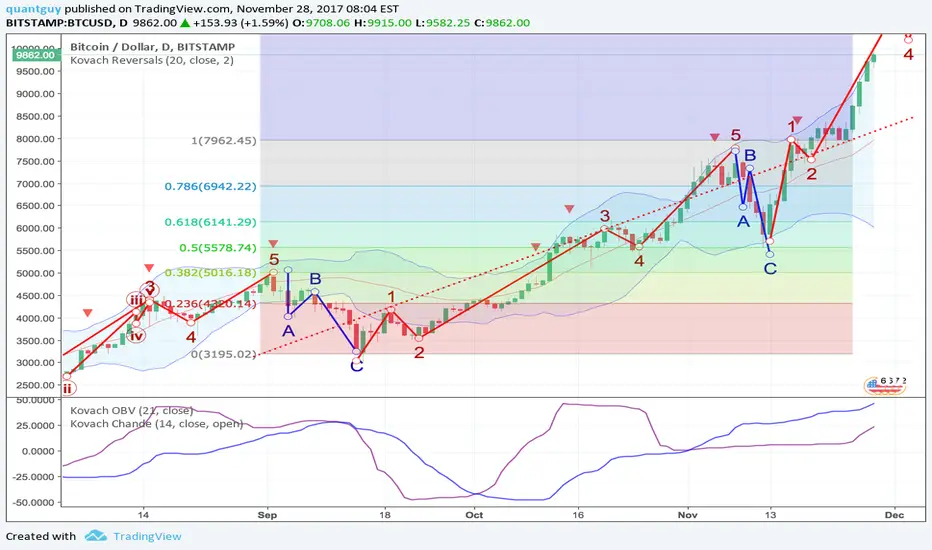Click the circled ii wave marker
Screen dimensions: 932x550
(67, 389)
